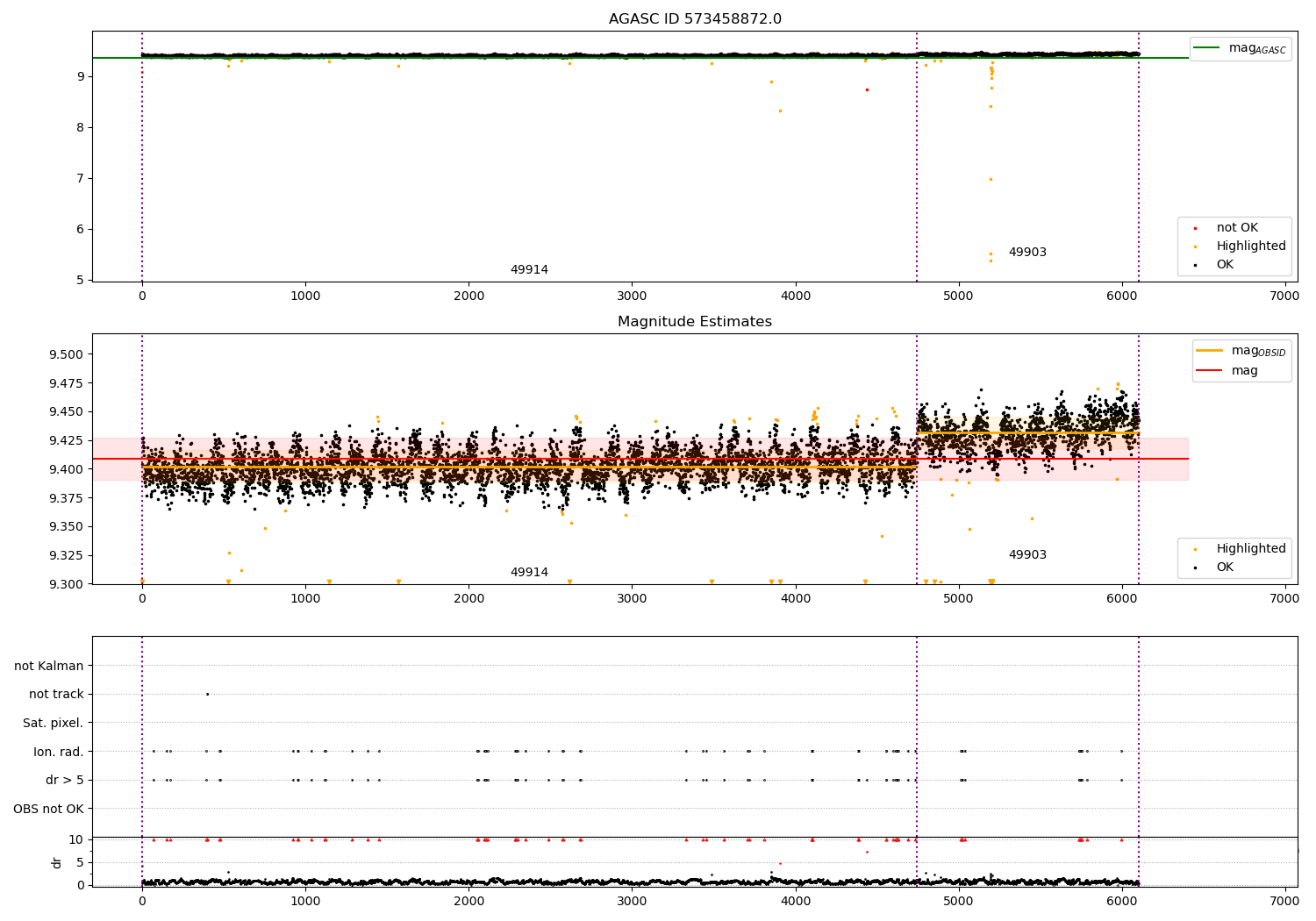Click the red 'not OK' data point in top plot

click(867, 89)
